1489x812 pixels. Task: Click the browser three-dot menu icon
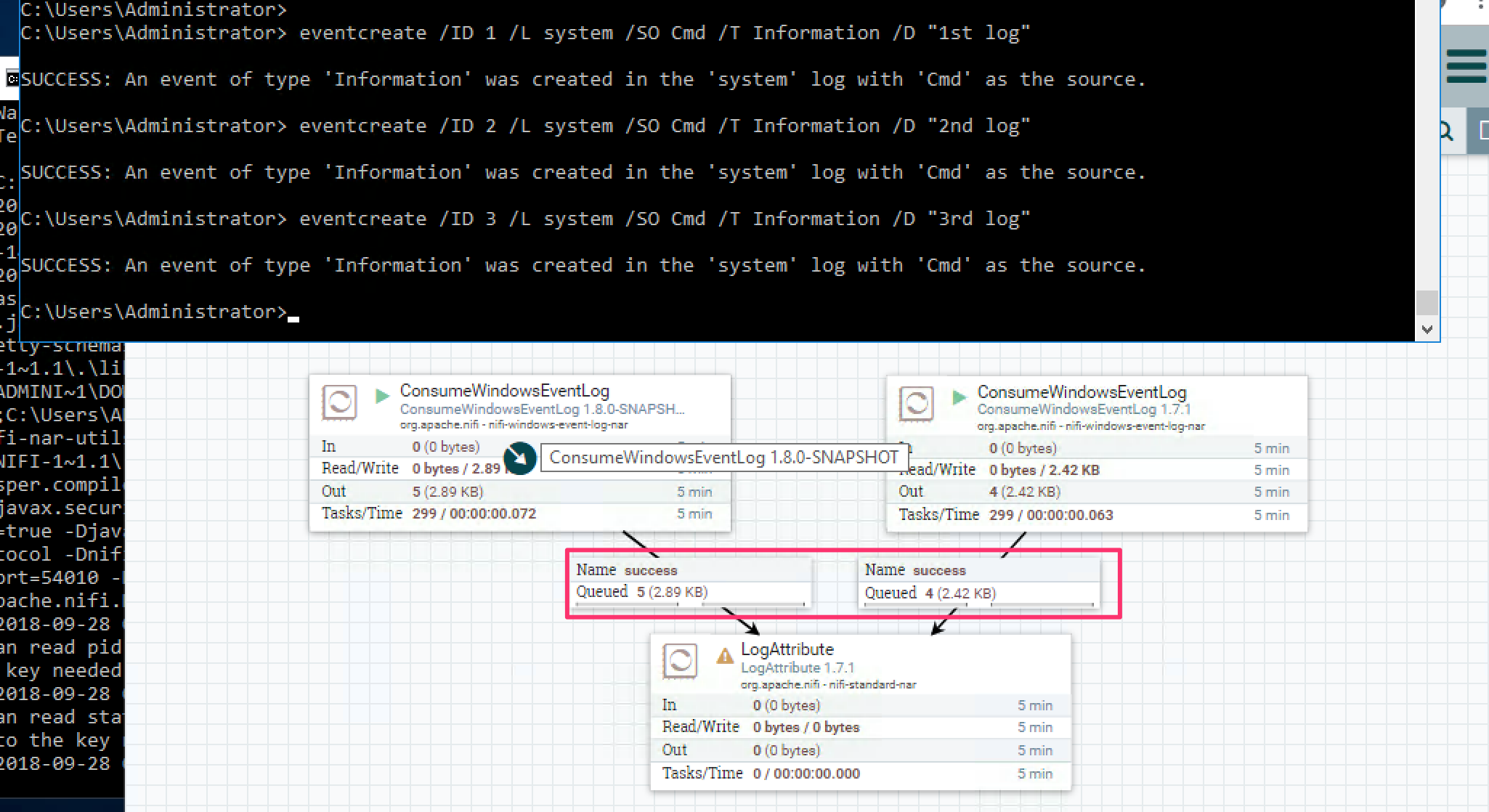(1480, 4)
